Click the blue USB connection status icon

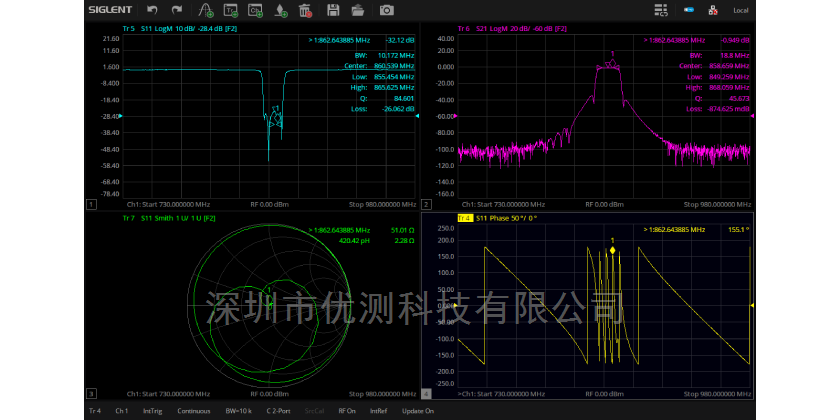(x=689, y=10)
